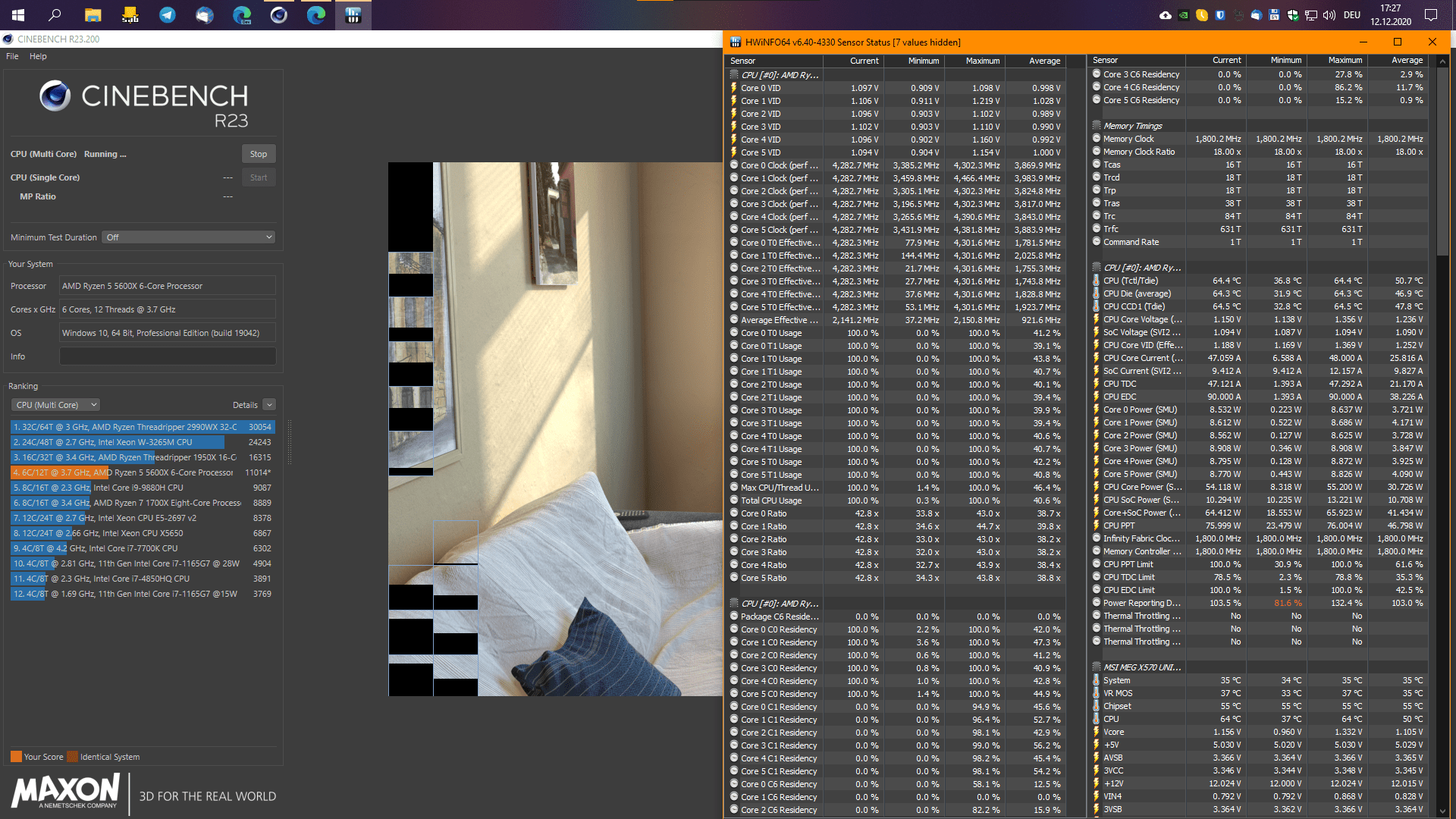Open the network status tray icon
1456x819 pixels.
coord(1310,15)
